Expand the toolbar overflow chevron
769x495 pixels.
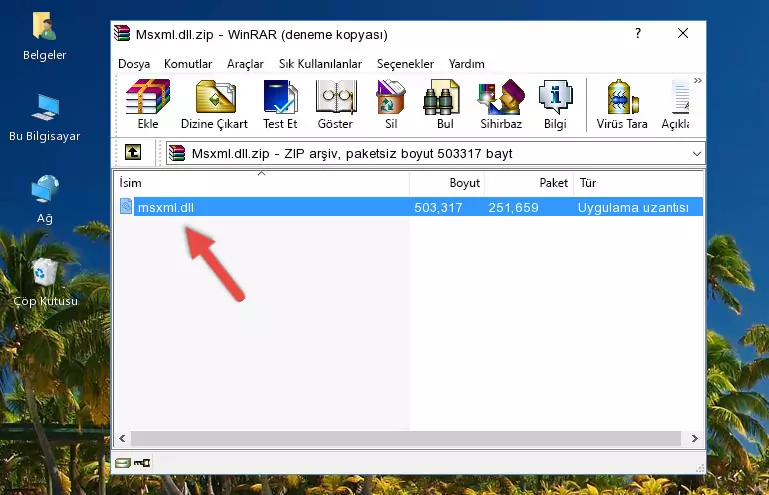pyautogui.click(x=697, y=80)
